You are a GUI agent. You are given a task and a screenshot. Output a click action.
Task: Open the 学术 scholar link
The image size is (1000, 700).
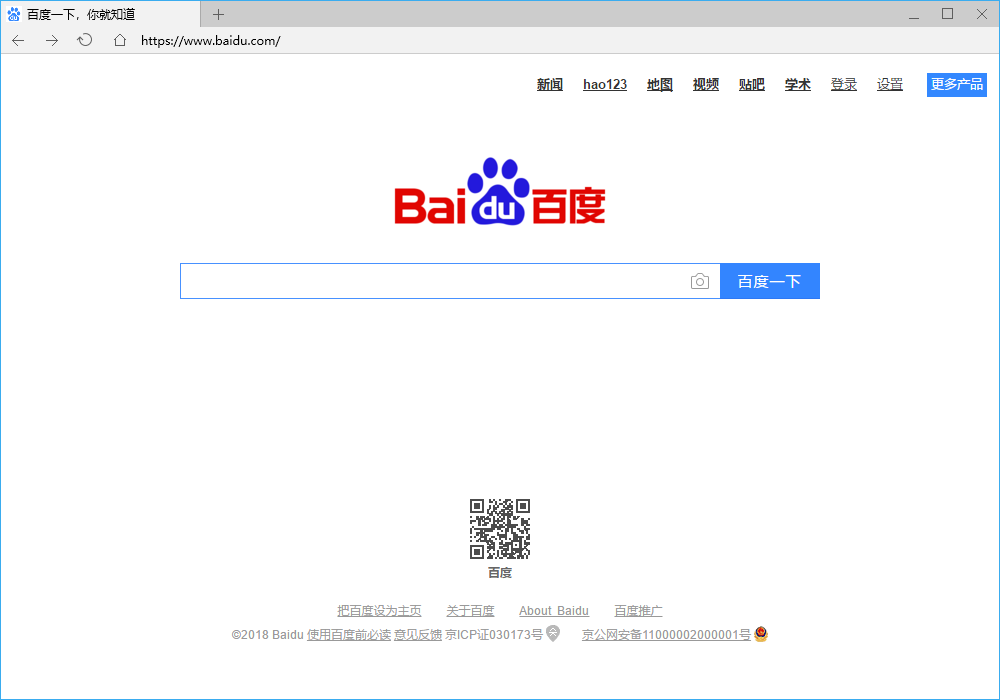pyautogui.click(x=797, y=84)
